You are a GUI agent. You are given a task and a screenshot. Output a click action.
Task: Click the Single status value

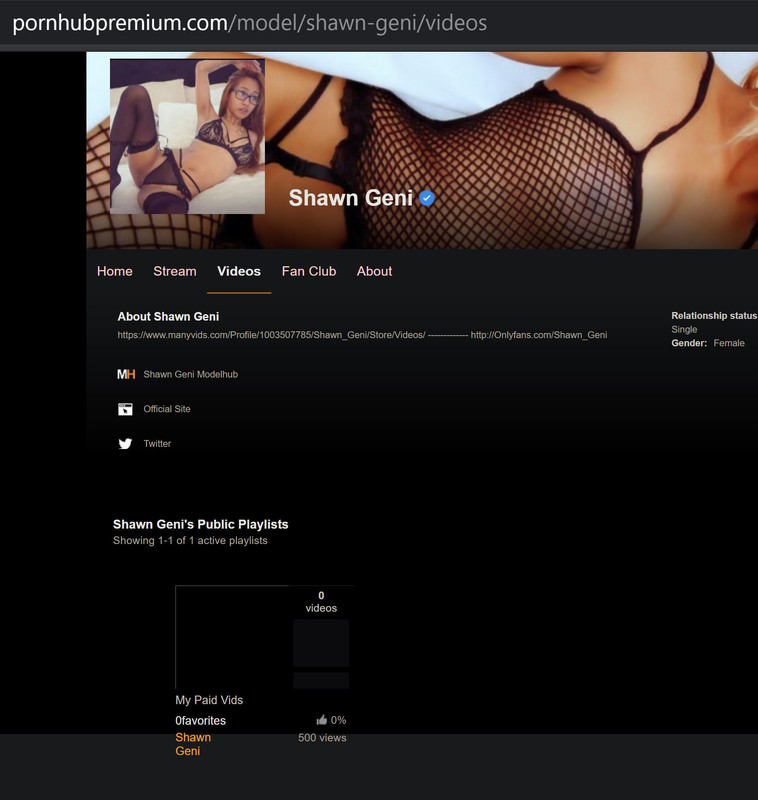pyautogui.click(x=684, y=330)
